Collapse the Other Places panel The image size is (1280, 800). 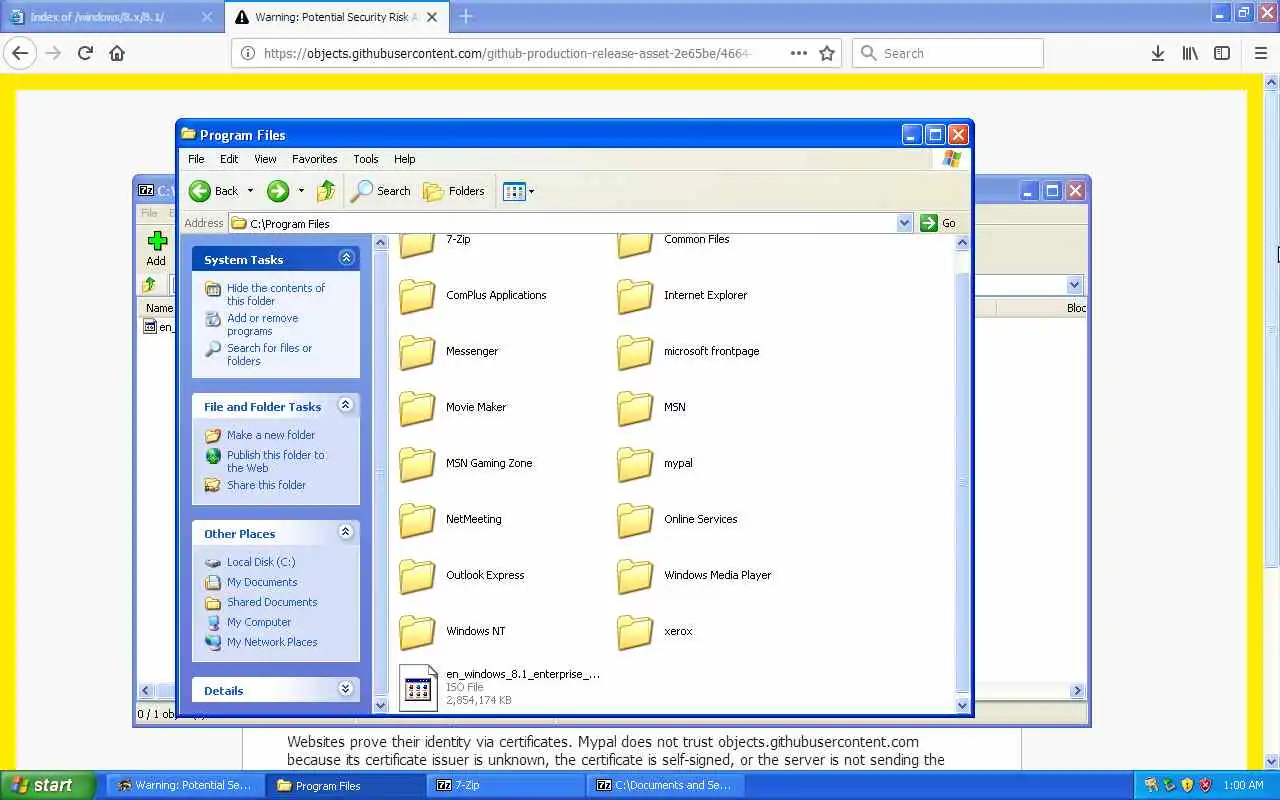coord(346,532)
